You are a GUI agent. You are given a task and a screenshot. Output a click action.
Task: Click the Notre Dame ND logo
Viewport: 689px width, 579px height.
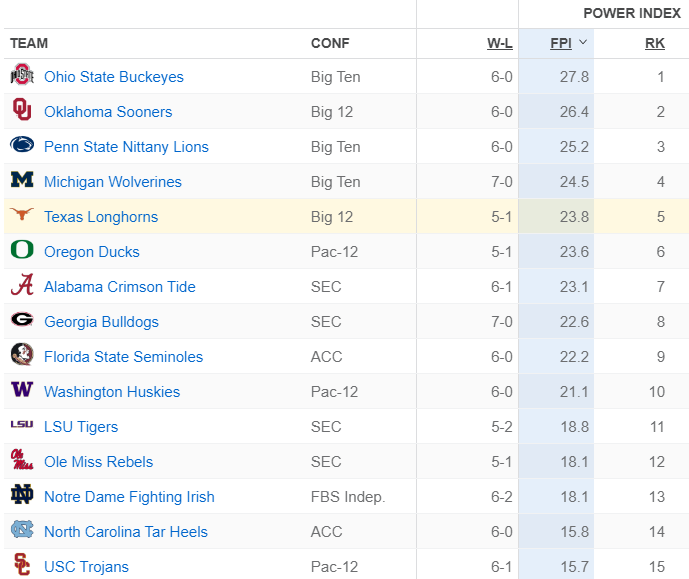tap(22, 494)
